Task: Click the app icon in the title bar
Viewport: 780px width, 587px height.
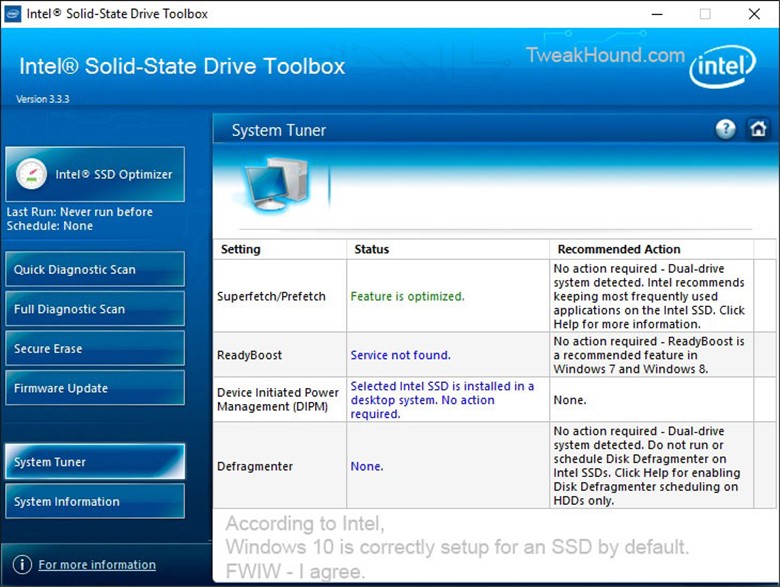Action: (x=12, y=13)
